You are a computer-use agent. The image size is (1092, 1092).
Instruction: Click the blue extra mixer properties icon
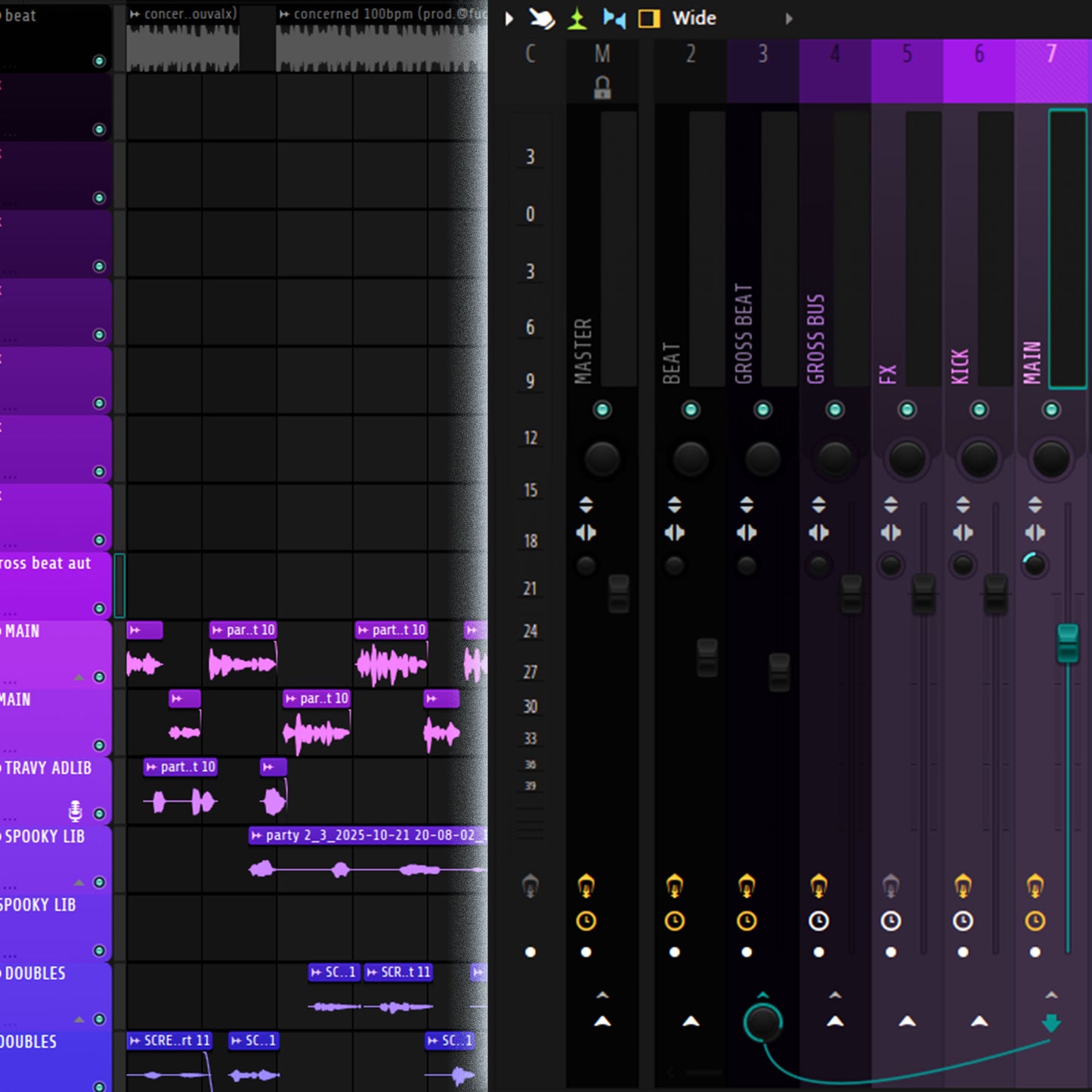(614, 18)
